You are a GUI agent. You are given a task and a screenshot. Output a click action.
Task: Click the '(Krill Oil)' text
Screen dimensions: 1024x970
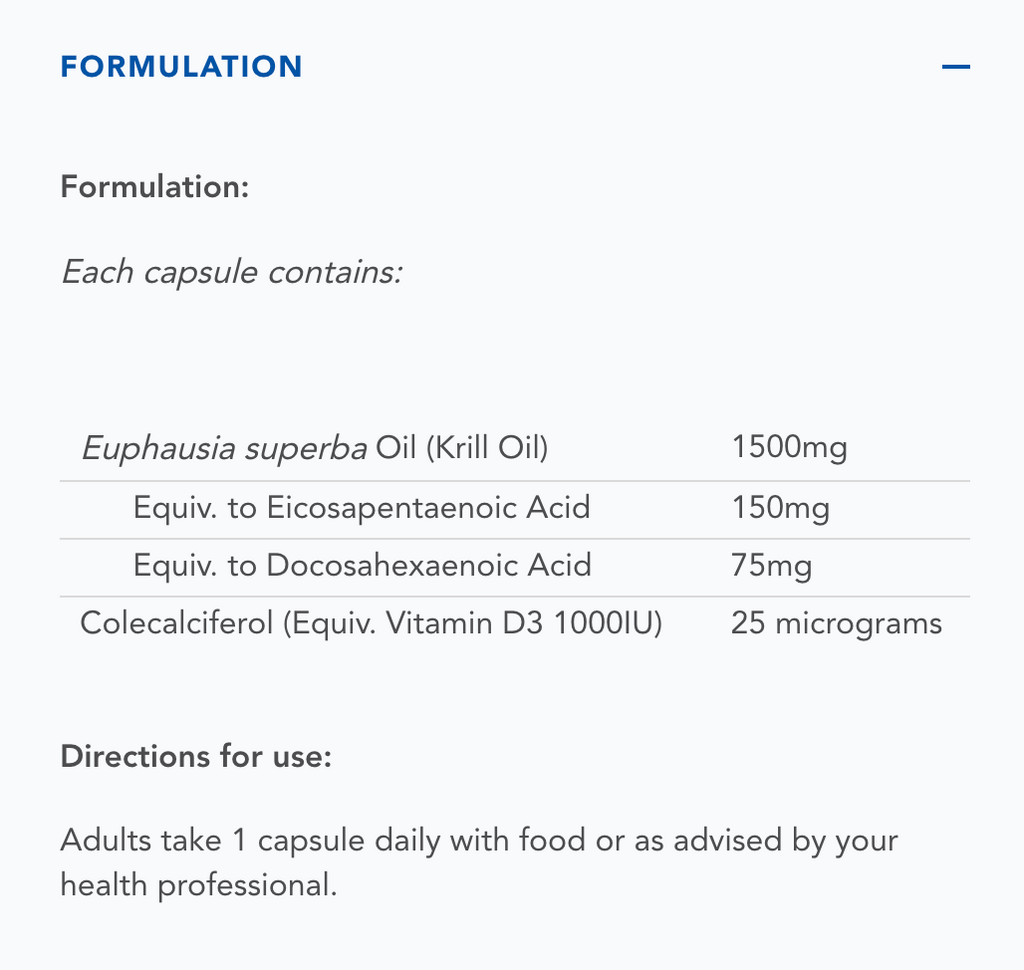click(487, 448)
